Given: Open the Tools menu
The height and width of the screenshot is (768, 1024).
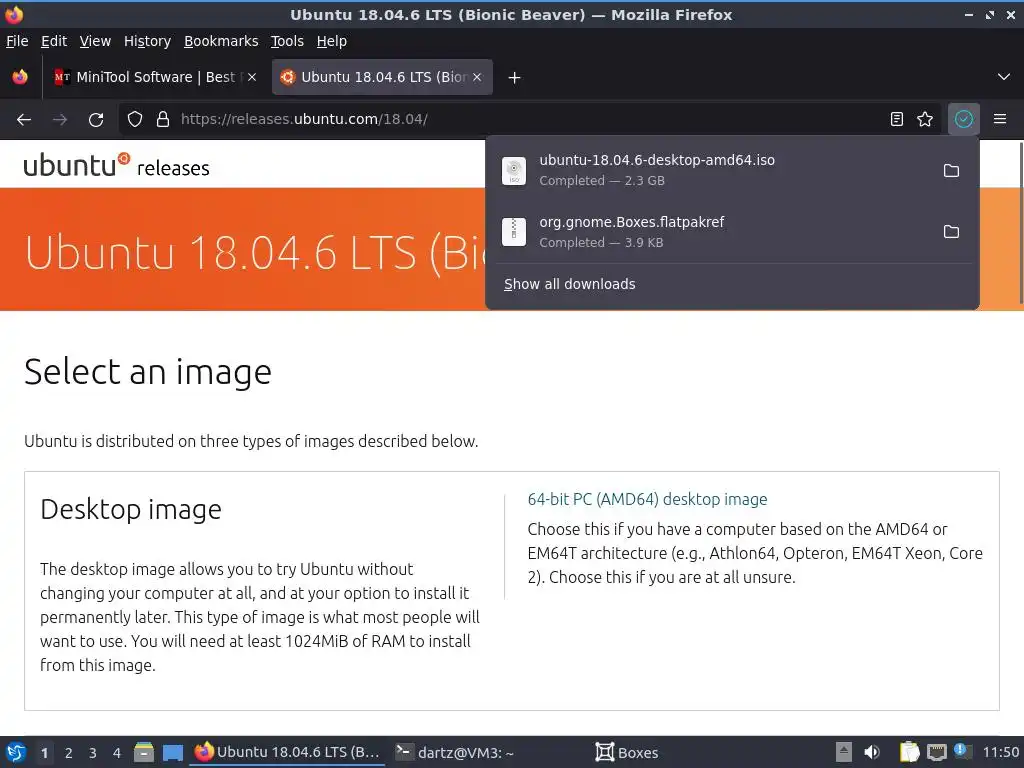Looking at the screenshot, I should pos(287,41).
